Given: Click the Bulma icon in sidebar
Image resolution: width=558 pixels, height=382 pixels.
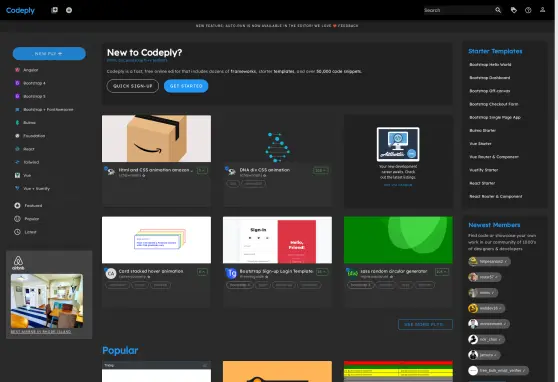Looking at the screenshot, I should [17, 122].
